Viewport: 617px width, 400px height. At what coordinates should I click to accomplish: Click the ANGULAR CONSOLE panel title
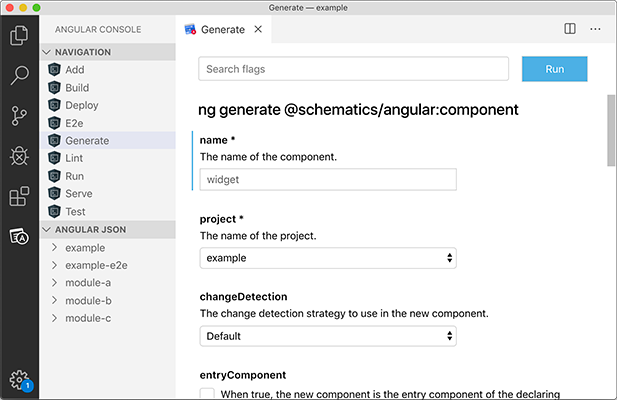tap(98, 29)
